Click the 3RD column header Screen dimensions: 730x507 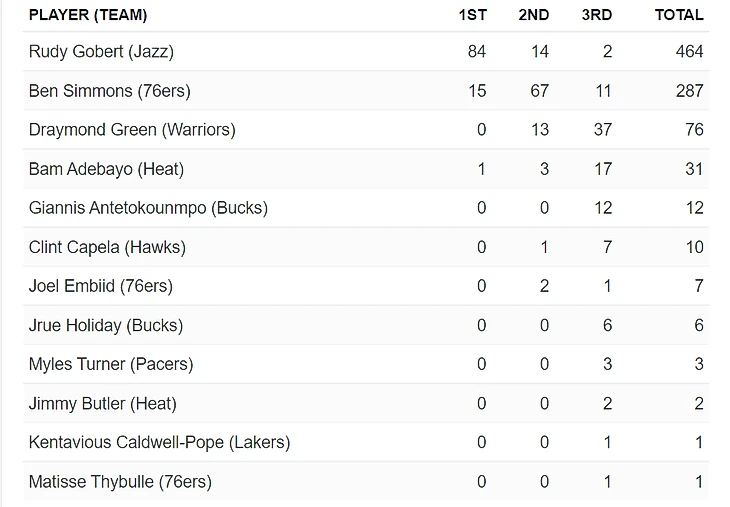pyautogui.click(x=596, y=15)
